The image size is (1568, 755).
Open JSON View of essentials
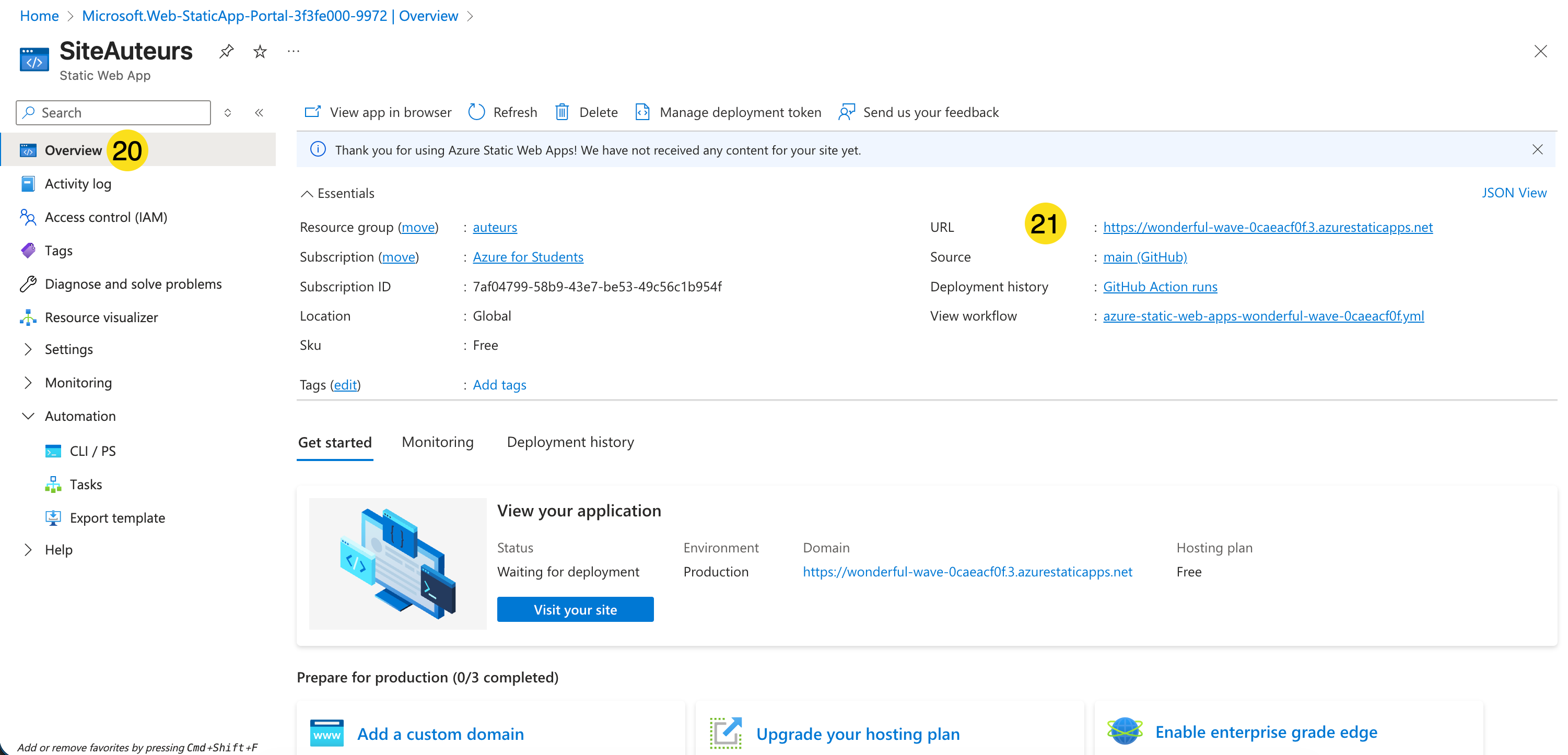click(x=1514, y=193)
